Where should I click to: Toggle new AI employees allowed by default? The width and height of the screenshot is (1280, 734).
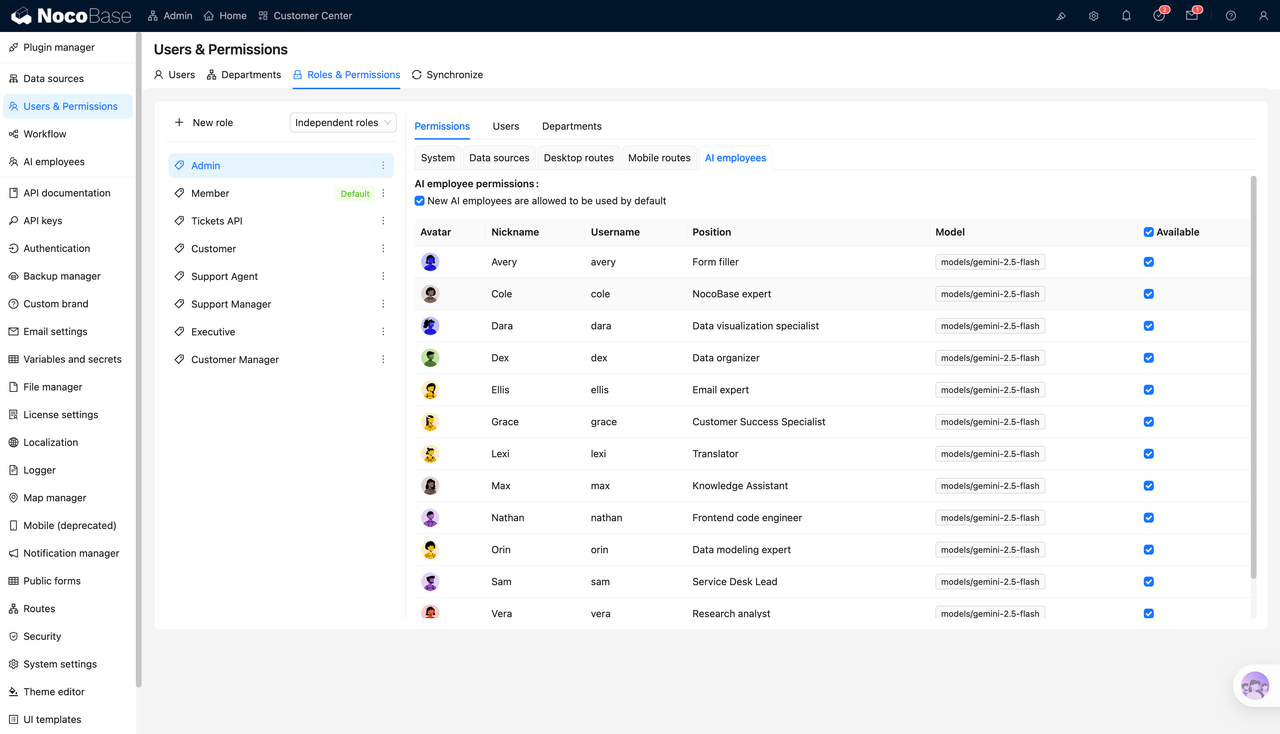[420, 201]
